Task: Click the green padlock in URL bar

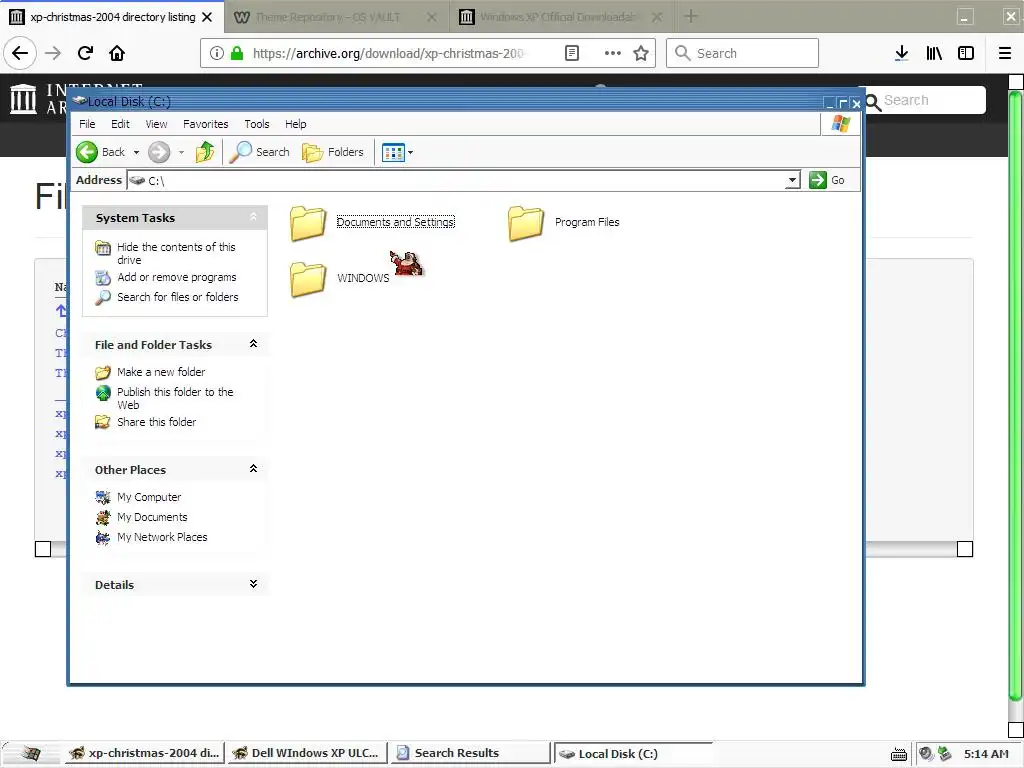Action: [237, 53]
